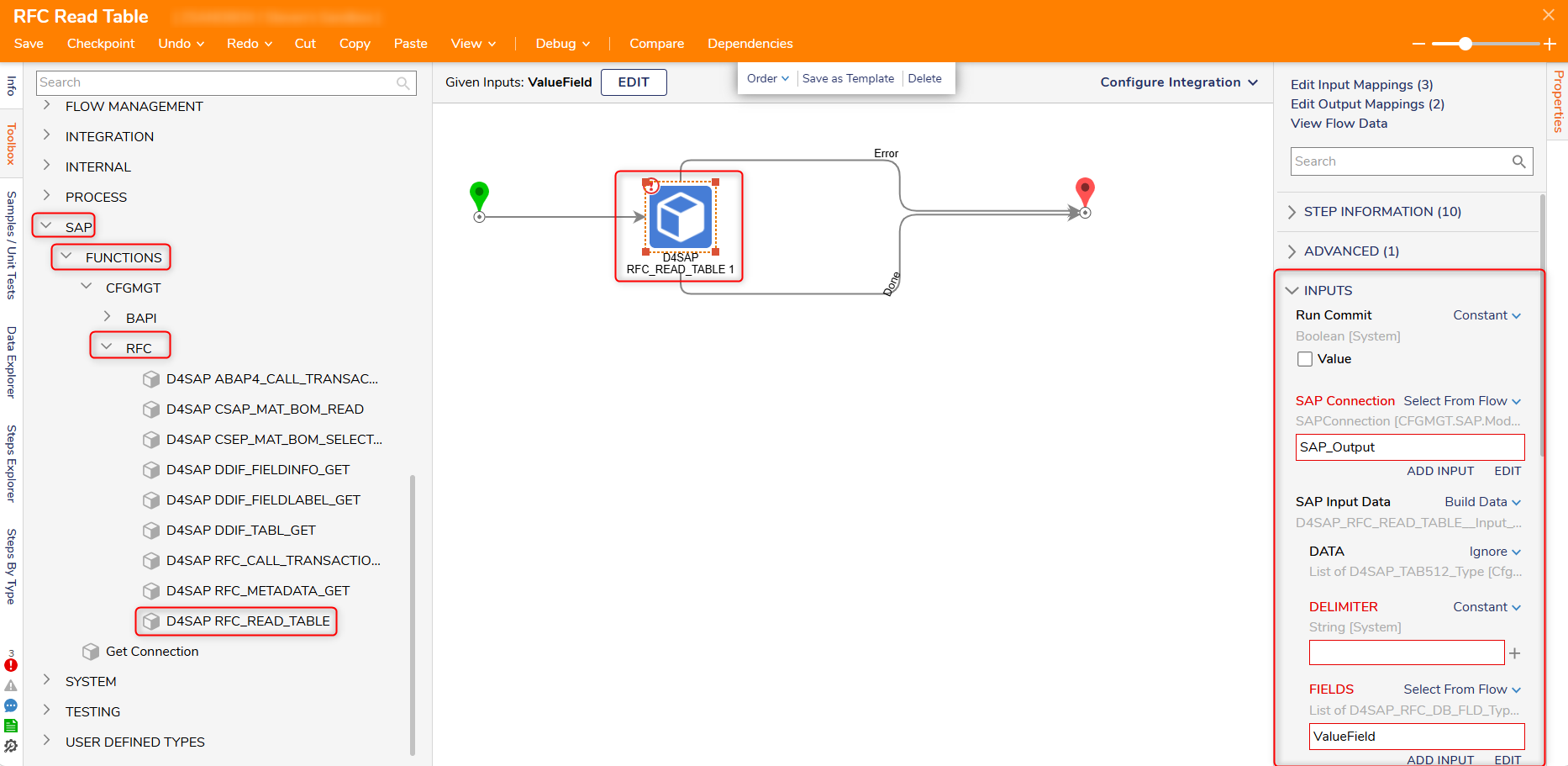Screen dimensions: 1568x766
Task: Expand FLOW MANAGEMENT category
Action: tap(47, 105)
